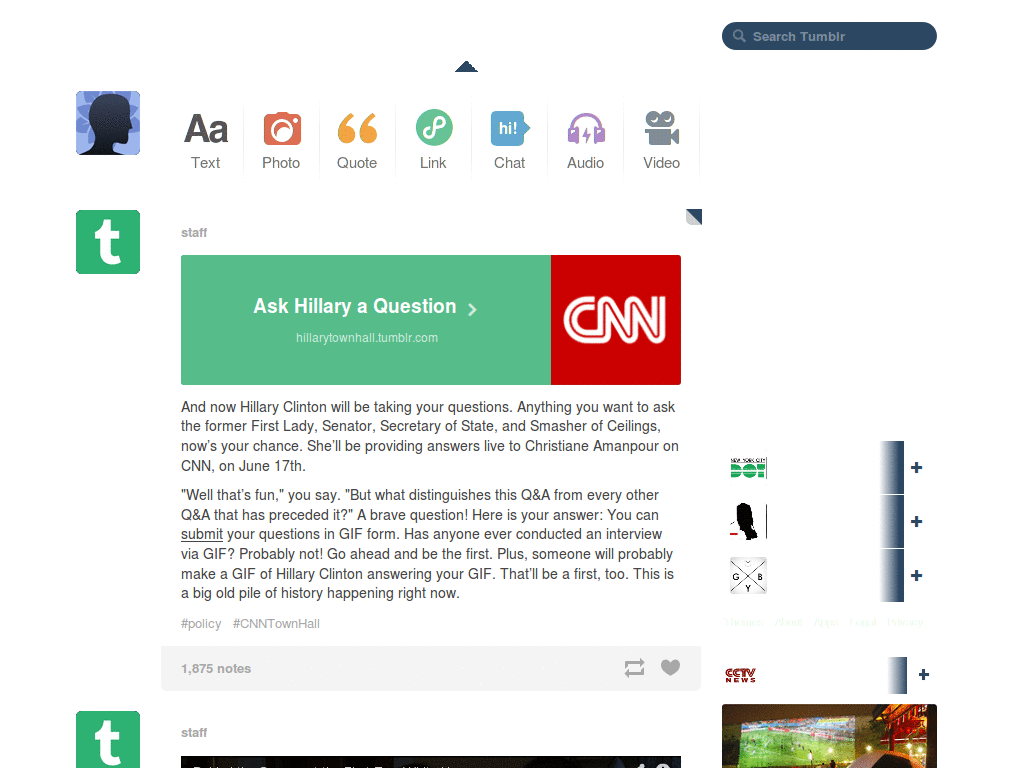This screenshot has height=768, width=1024.
Task: Open the faint Themes footer link
Action: 743,622
